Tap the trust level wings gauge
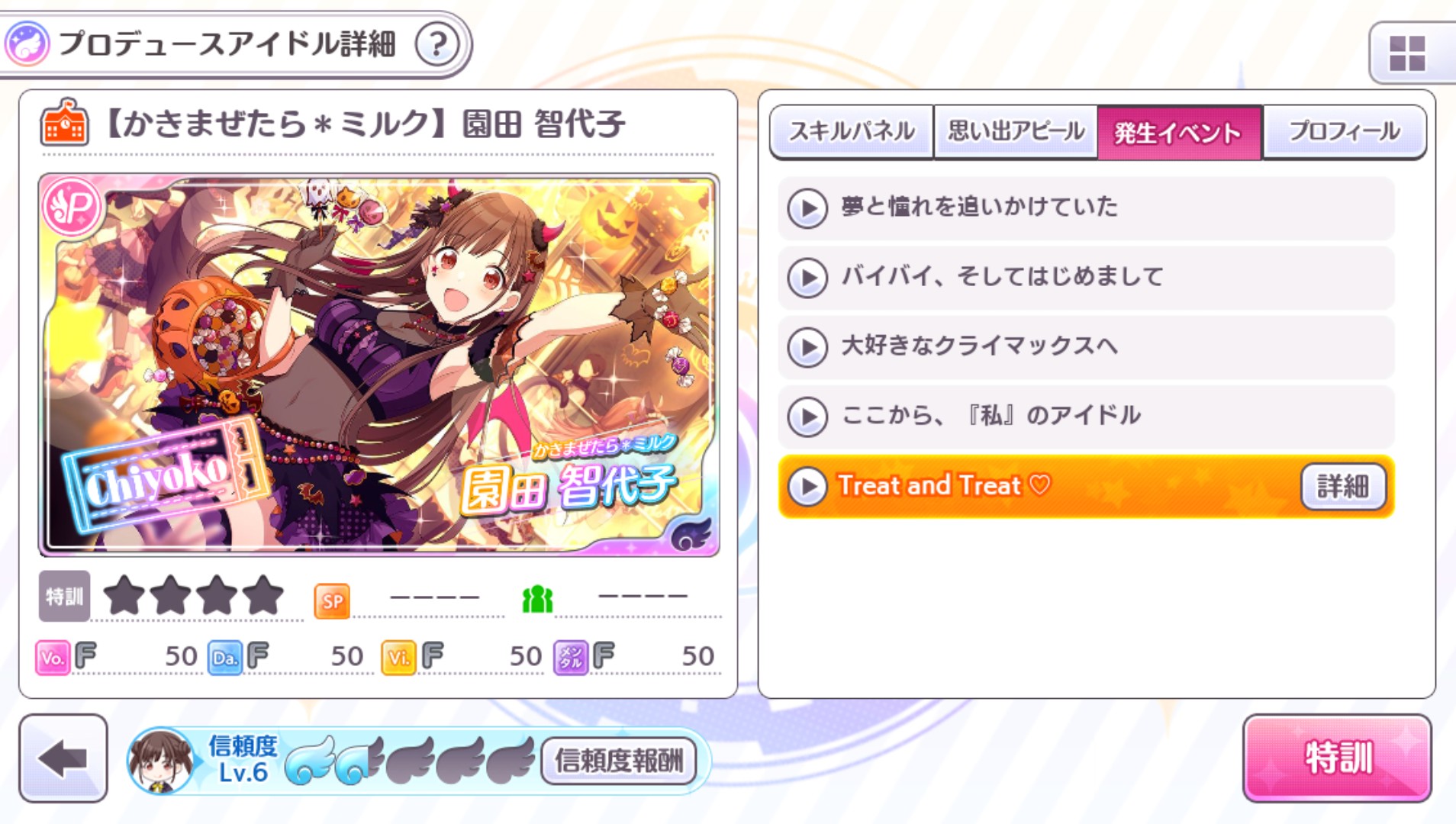 [x=409, y=761]
